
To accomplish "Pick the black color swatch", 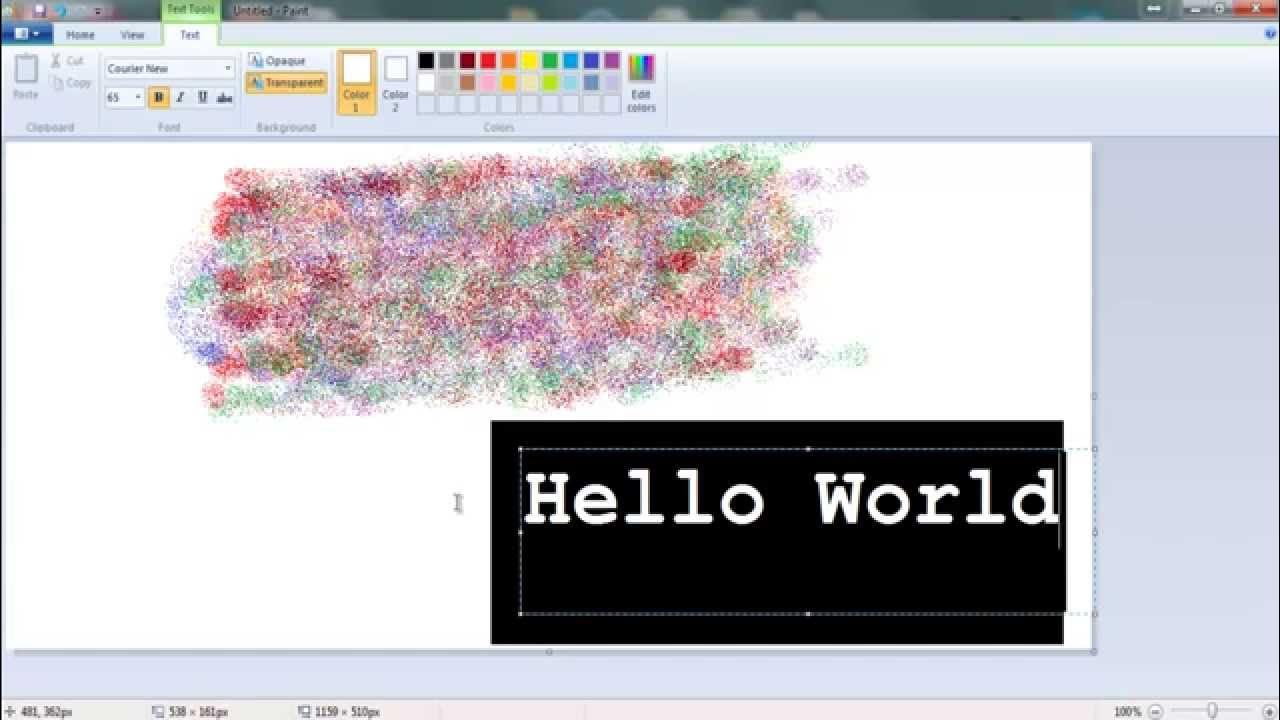I will point(426,61).
